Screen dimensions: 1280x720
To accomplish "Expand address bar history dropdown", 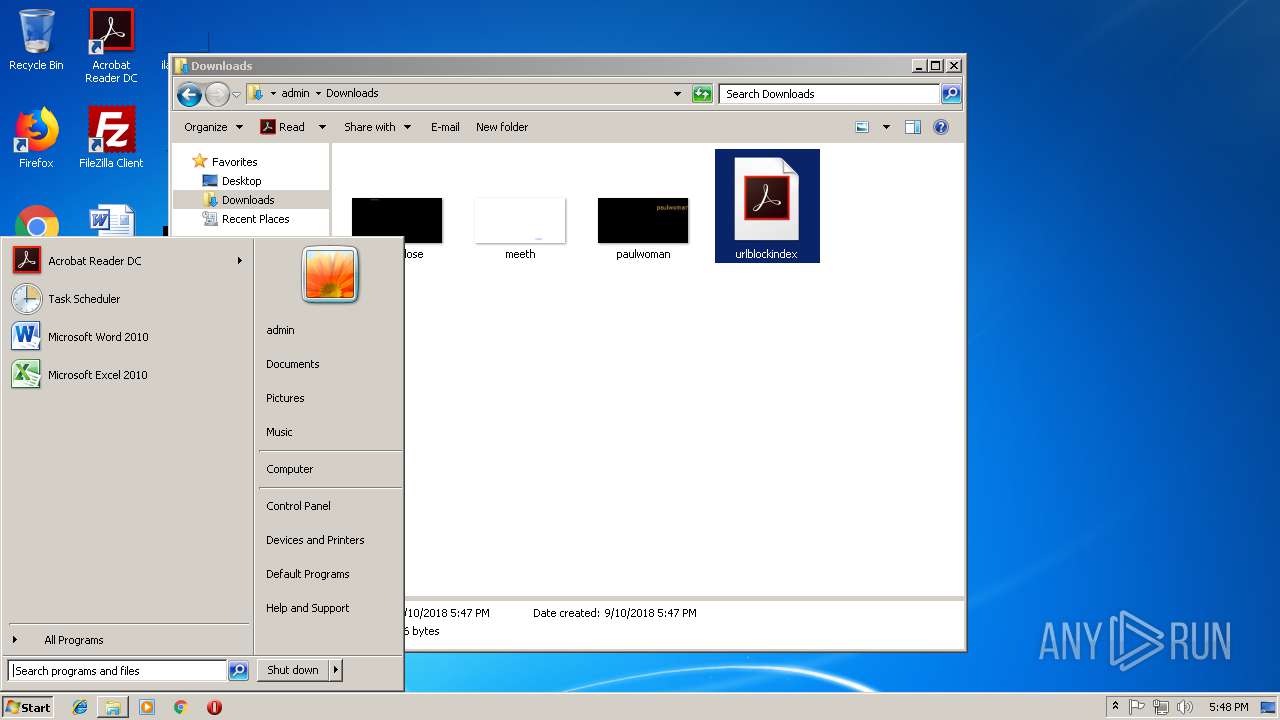I will [677, 94].
